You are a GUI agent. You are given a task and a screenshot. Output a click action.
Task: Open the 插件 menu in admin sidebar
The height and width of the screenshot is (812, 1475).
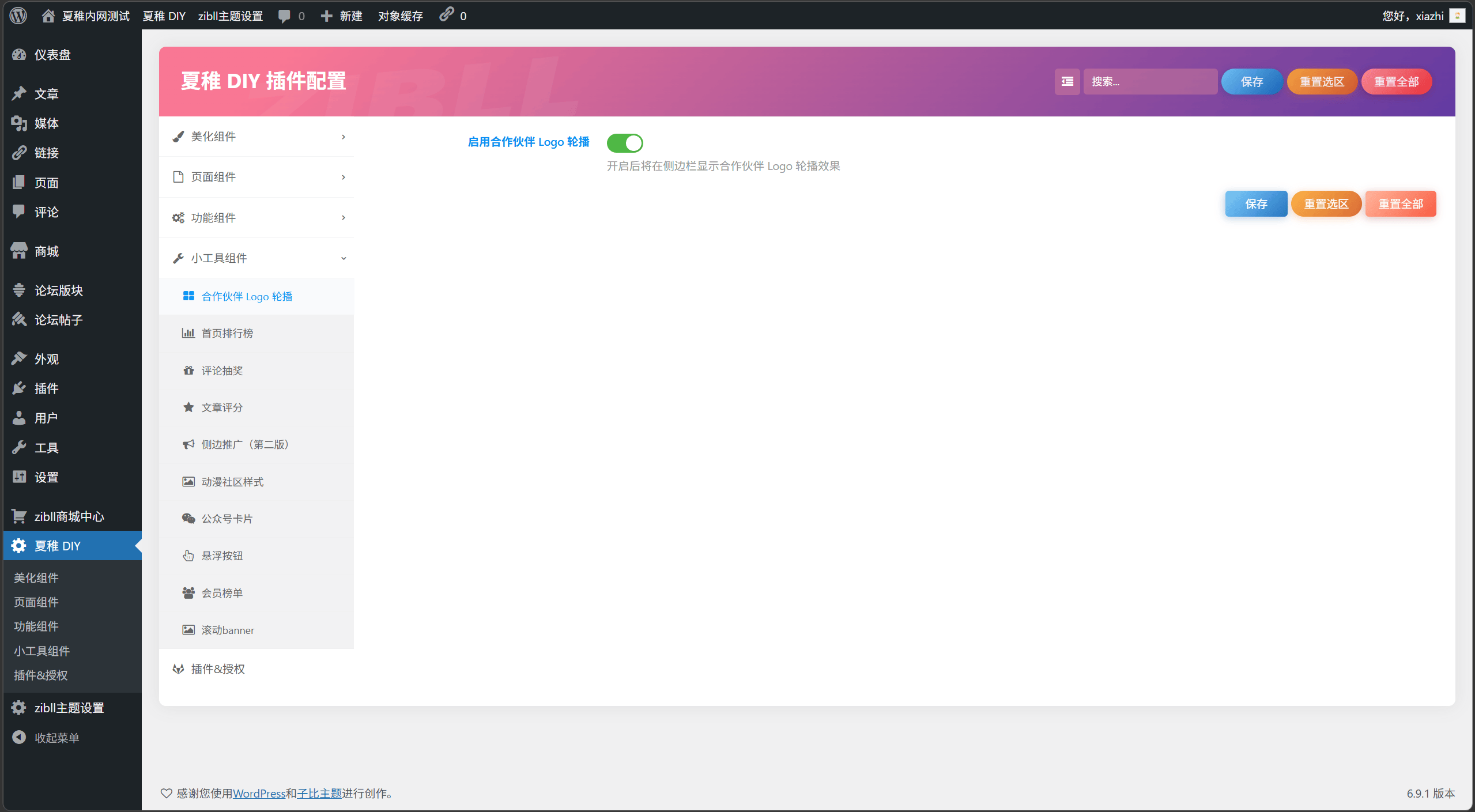46,388
